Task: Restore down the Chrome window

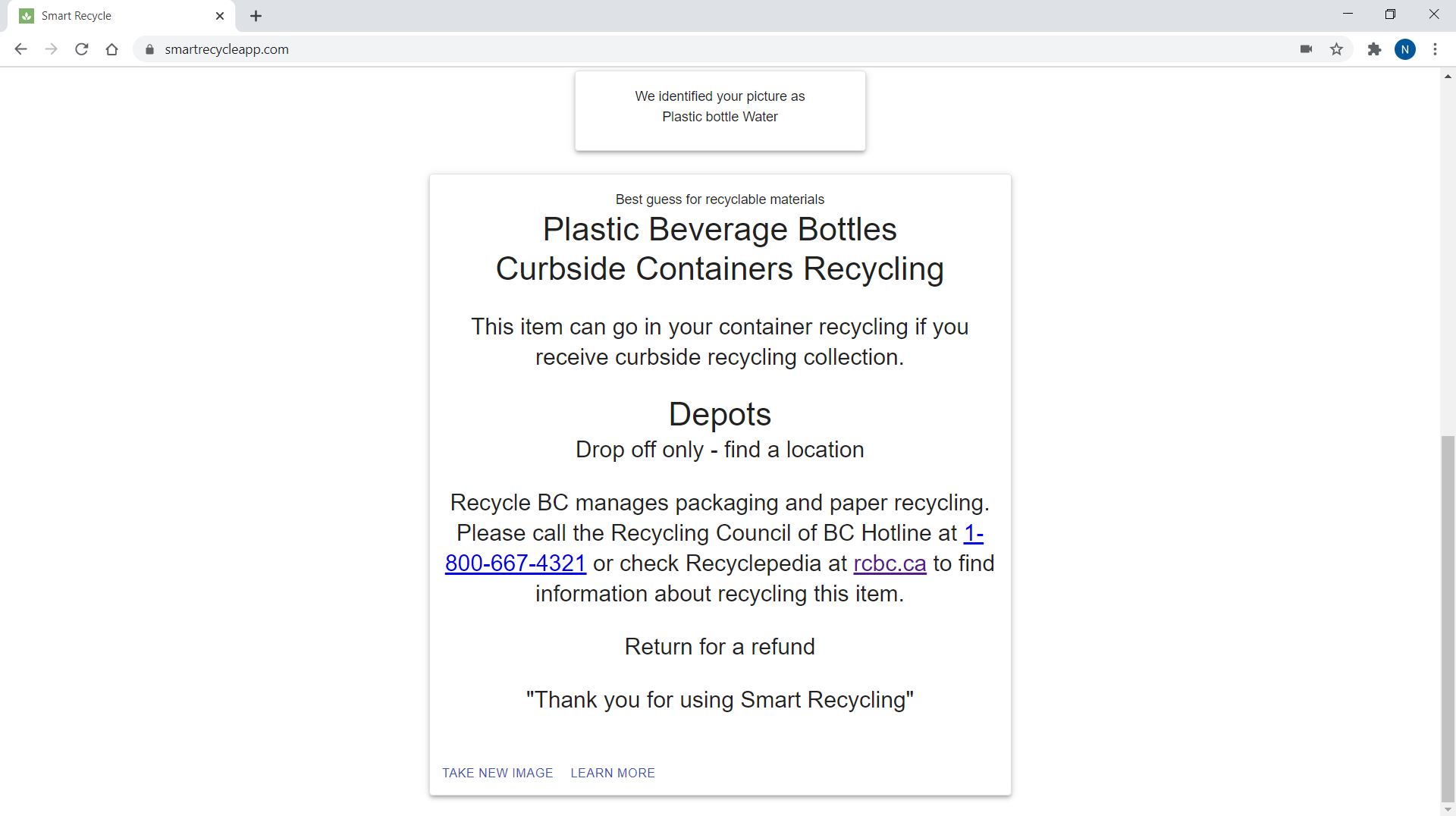Action: click(1390, 14)
